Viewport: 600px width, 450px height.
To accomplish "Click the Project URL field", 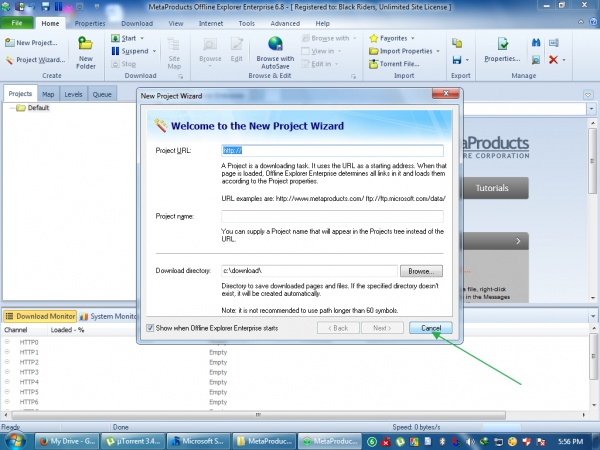I will coord(332,150).
